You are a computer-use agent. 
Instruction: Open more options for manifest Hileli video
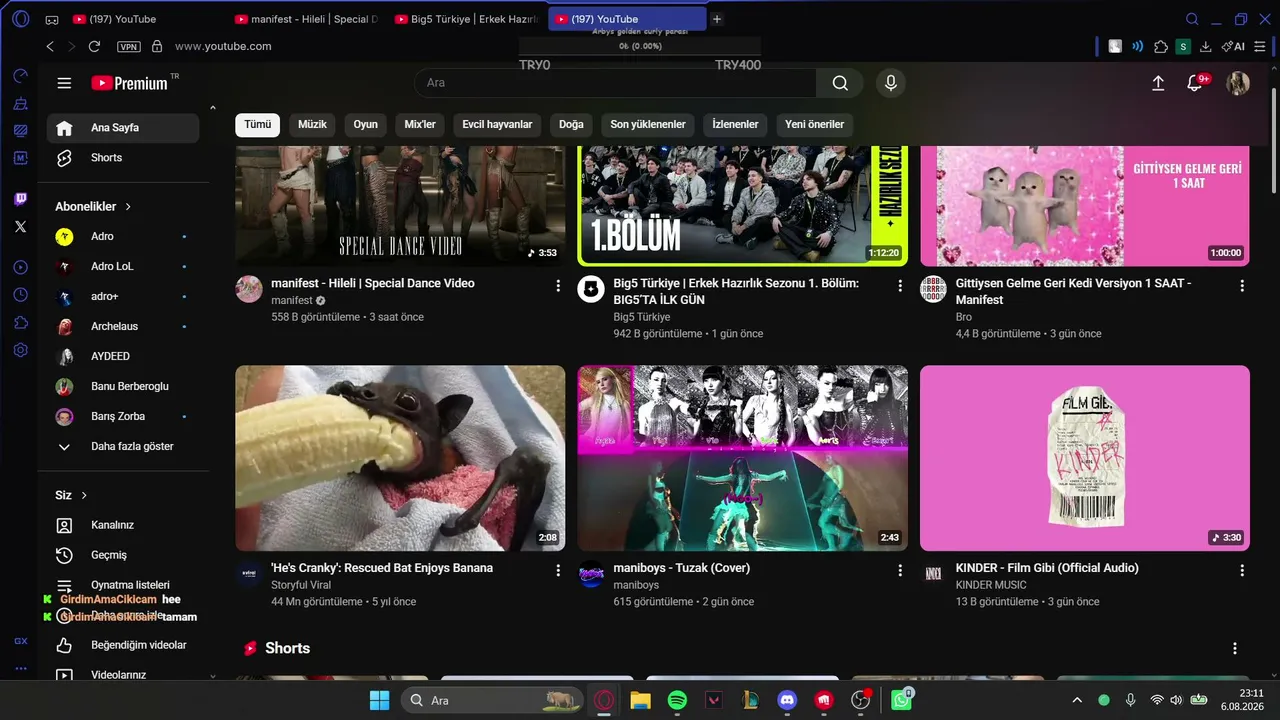[558, 286]
